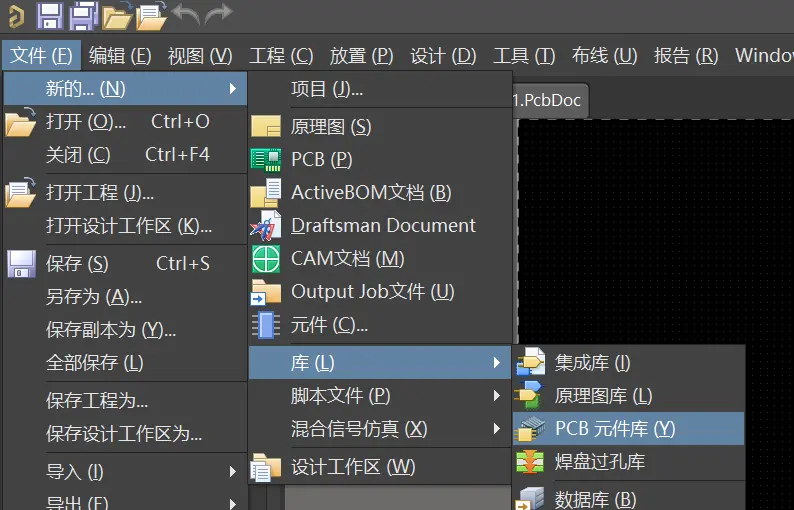Choose 关闭 (C) Ctrl+F4 entry

coord(125,154)
